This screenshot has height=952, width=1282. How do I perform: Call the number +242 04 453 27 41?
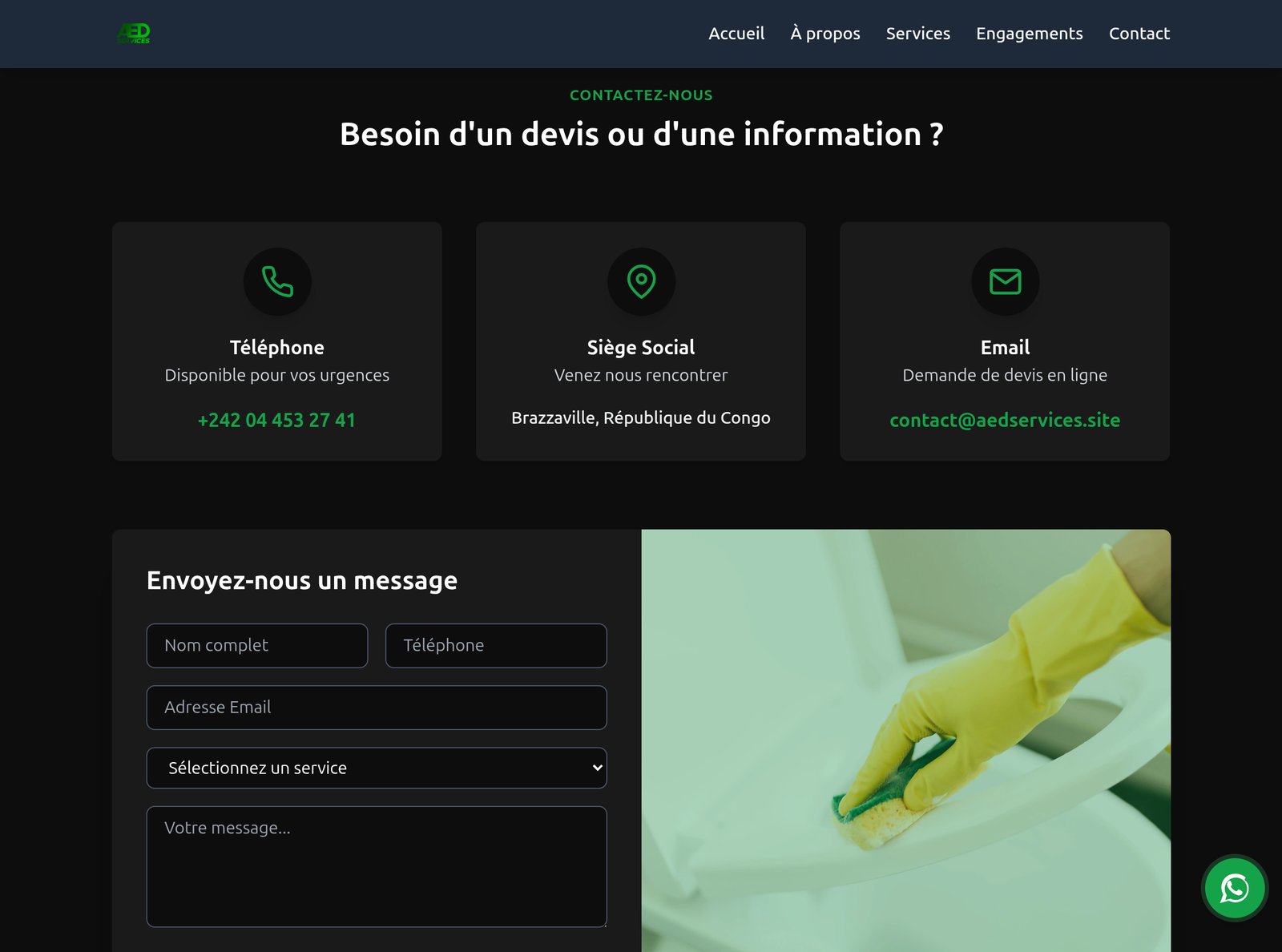click(x=276, y=420)
